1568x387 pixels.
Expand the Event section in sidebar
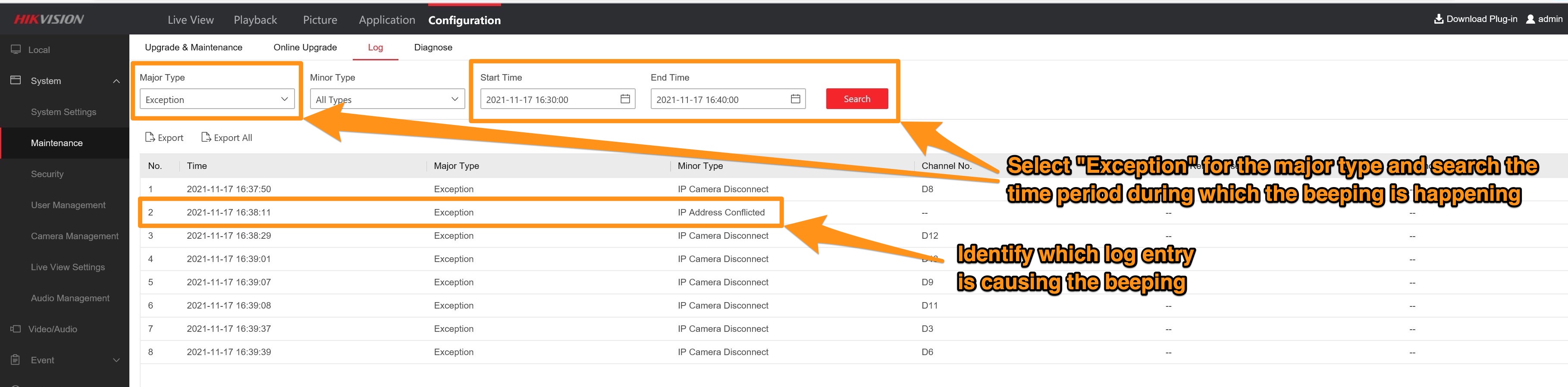tap(116, 360)
